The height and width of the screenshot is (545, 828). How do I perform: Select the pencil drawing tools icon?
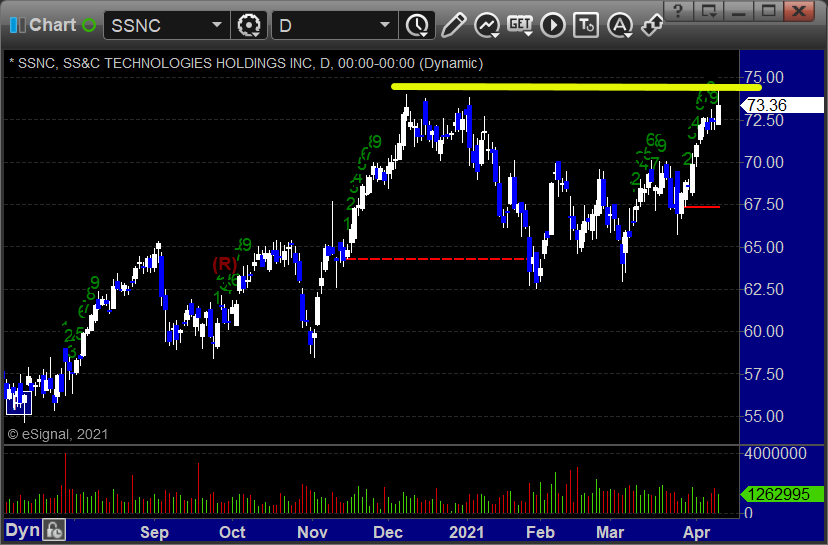coord(453,25)
